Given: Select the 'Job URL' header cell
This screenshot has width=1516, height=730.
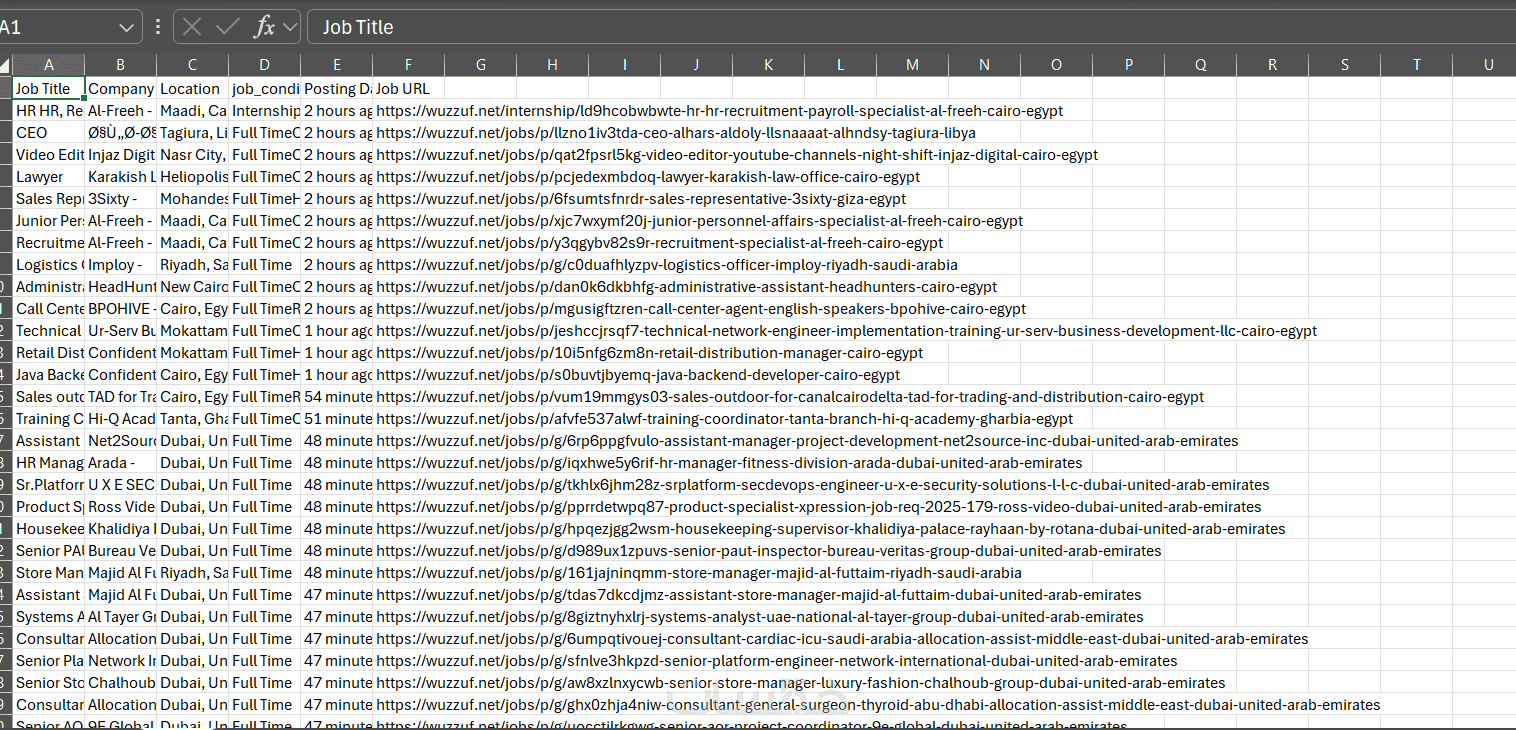Looking at the screenshot, I should click(409, 88).
